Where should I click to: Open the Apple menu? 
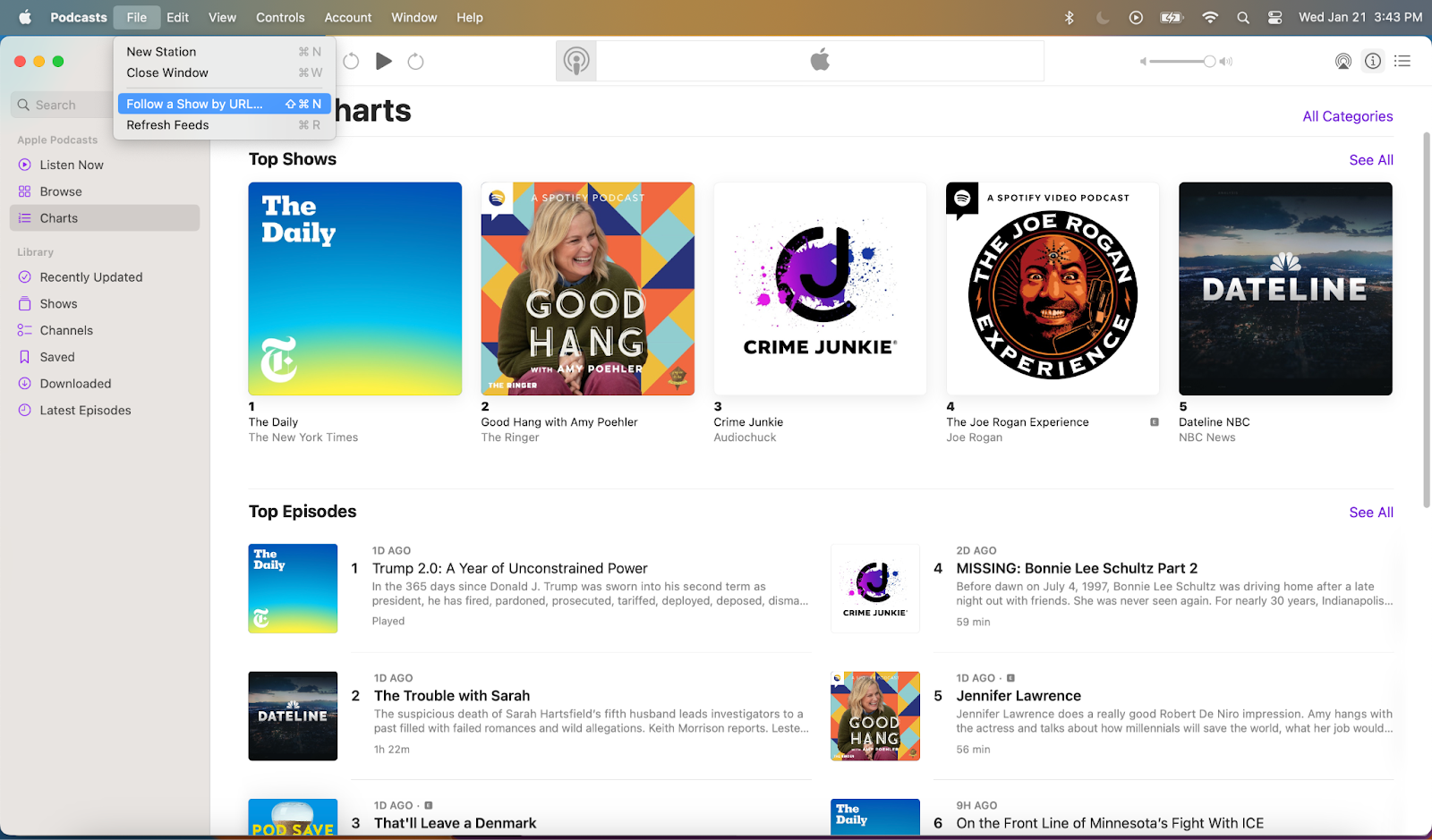25,17
